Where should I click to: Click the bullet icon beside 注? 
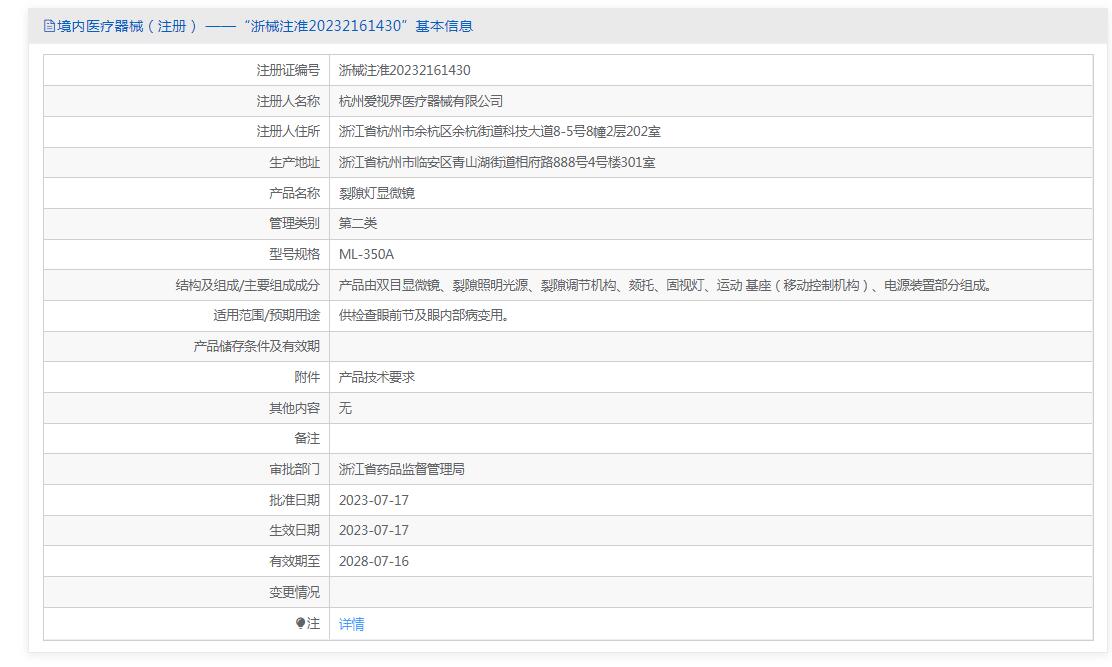[x=301, y=623]
